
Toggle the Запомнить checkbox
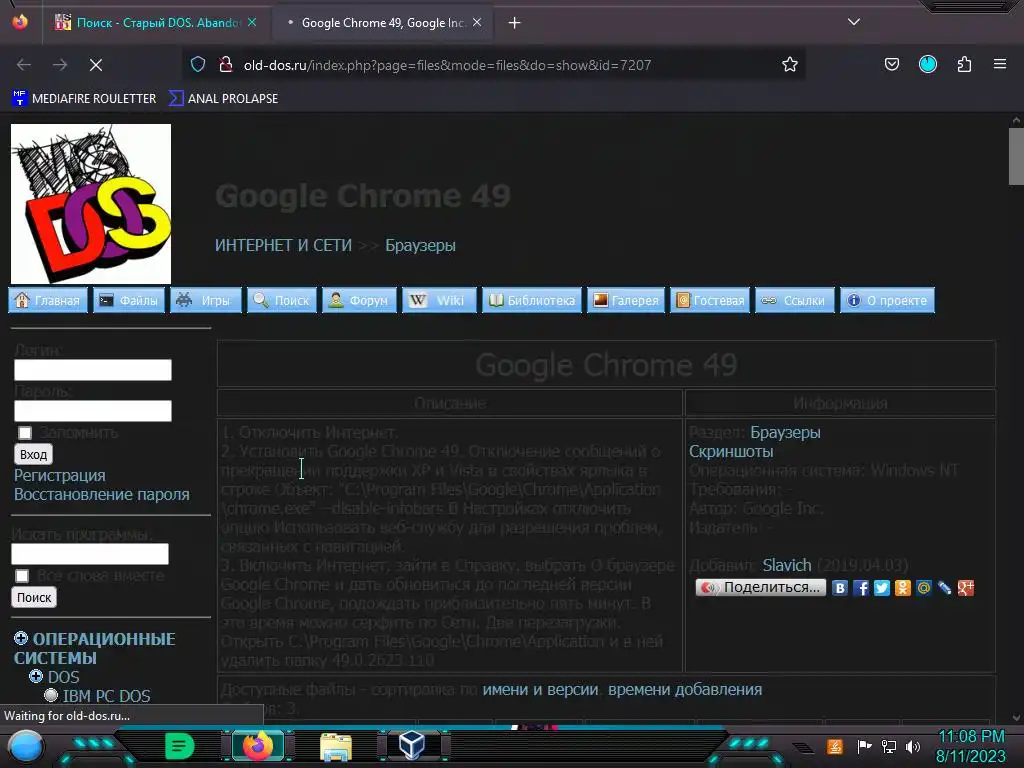[25, 433]
